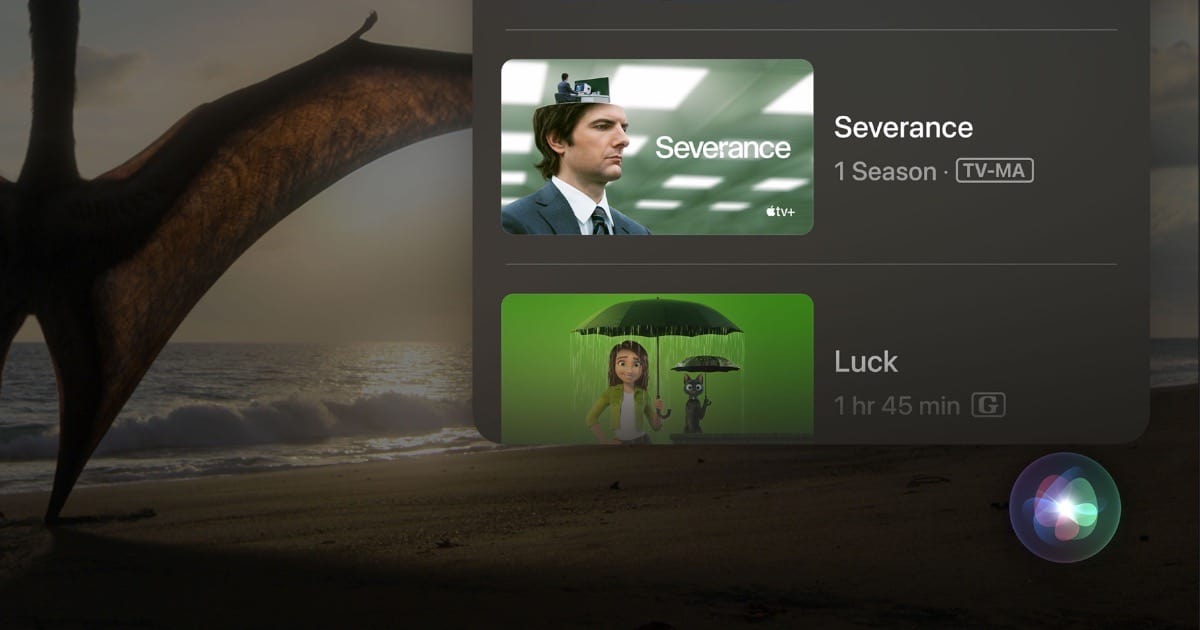Image resolution: width=1200 pixels, height=630 pixels.
Task: Click the "1 Season" label under Severance
Action: 884,172
